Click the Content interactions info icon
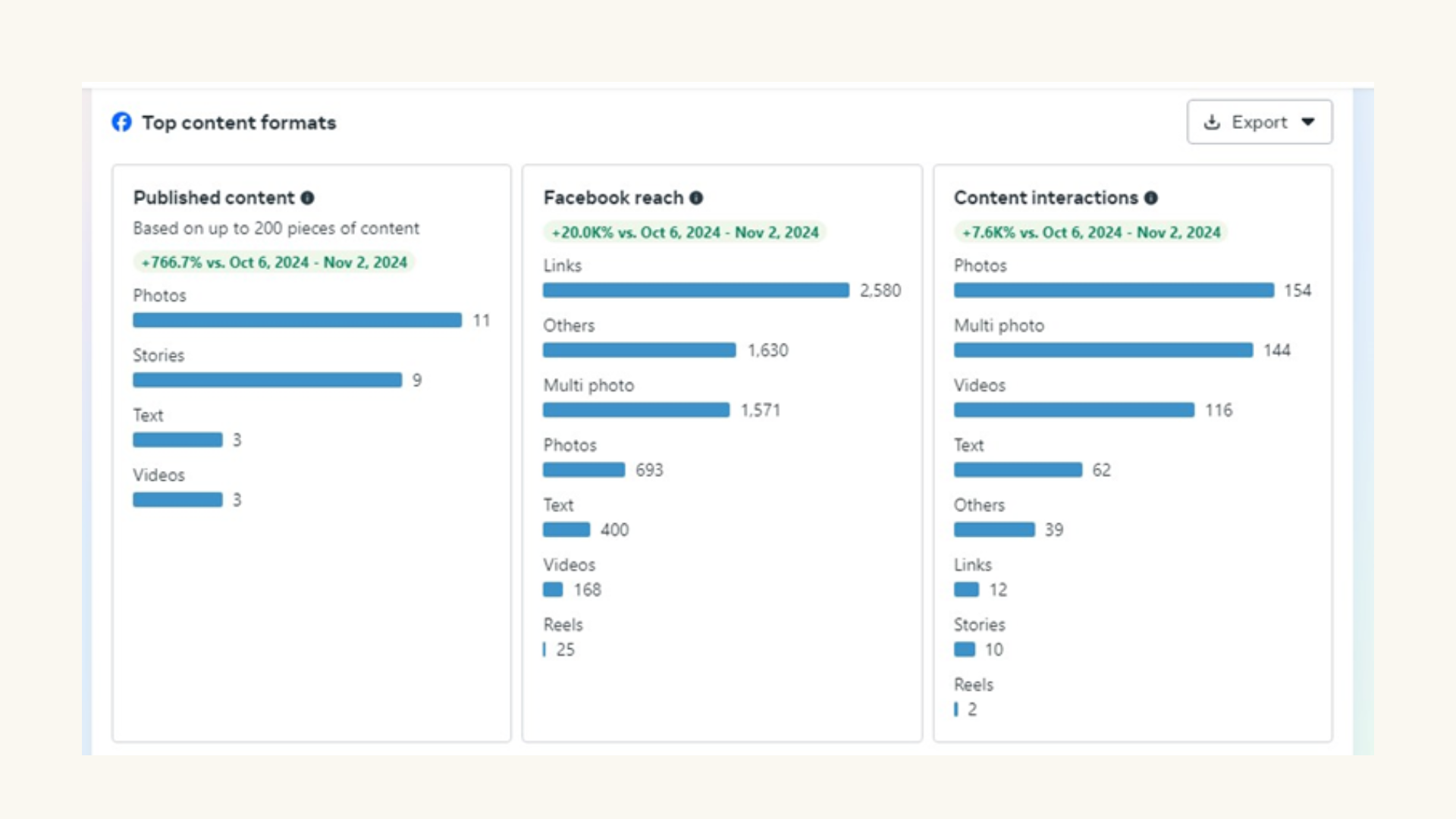 point(1150,198)
